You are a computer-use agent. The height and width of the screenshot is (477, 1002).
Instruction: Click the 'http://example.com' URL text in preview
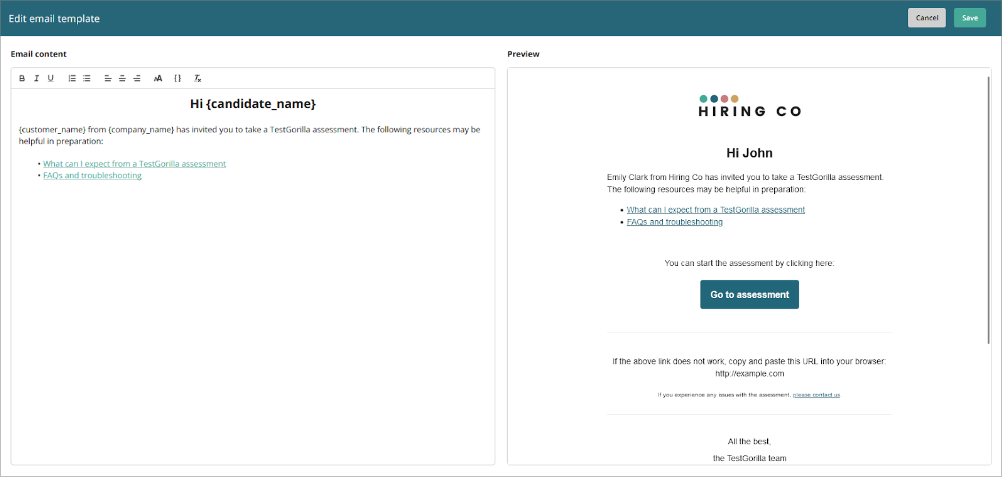tap(750, 373)
